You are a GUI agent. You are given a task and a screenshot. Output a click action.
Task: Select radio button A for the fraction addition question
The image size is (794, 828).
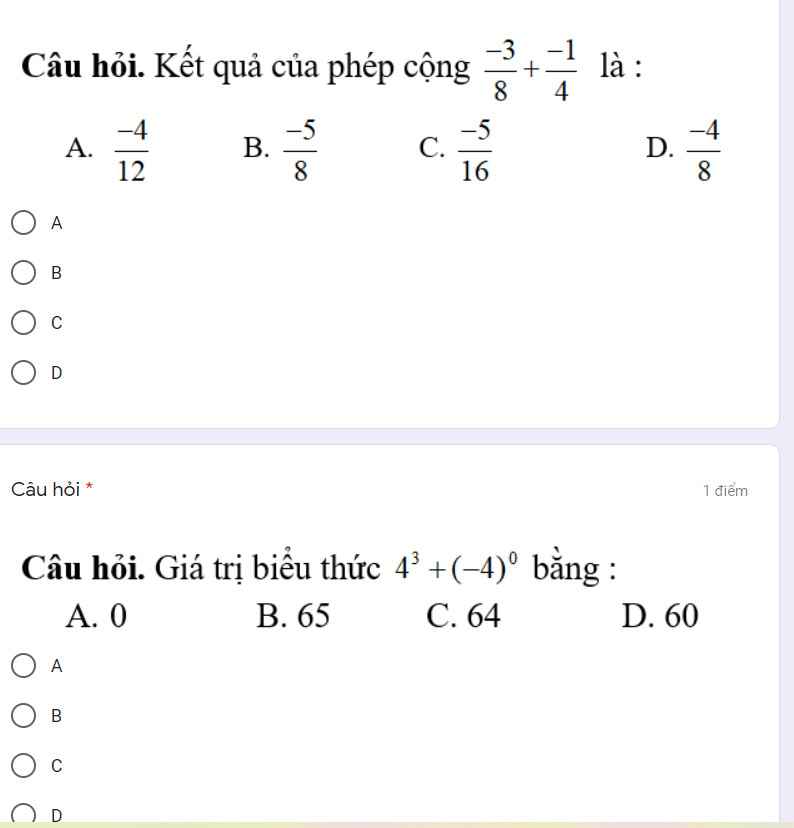[x=26, y=224]
